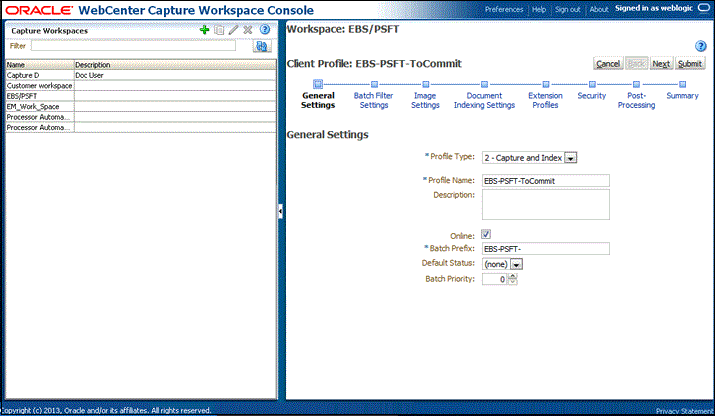Open help icon above the Cancel button
This screenshot has height=416, width=715.
[x=700, y=46]
